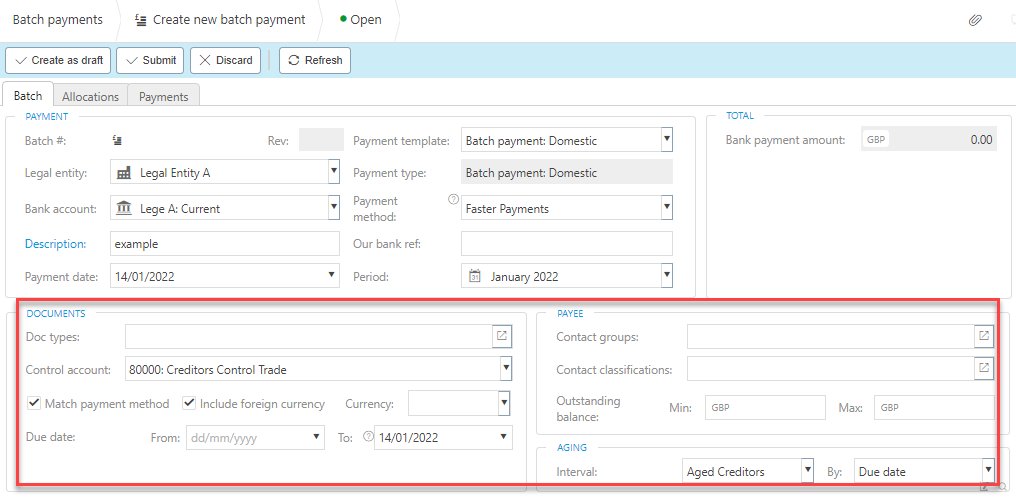
Task: Open the Legal entity dropdown
Action: click(334, 172)
